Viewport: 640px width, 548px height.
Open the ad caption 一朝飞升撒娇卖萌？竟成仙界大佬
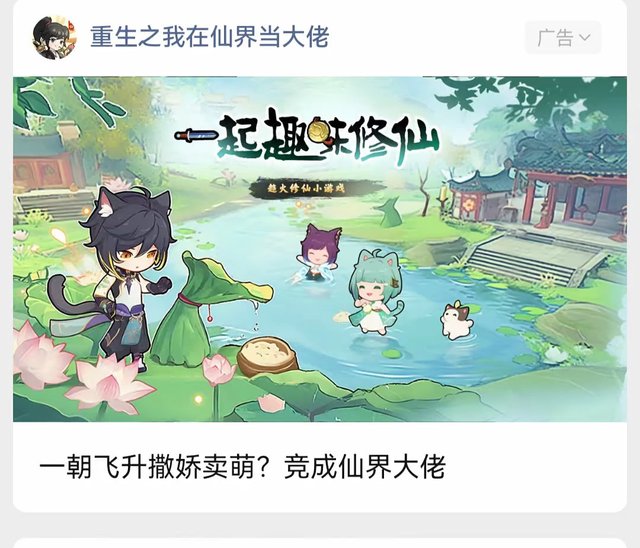242,467
